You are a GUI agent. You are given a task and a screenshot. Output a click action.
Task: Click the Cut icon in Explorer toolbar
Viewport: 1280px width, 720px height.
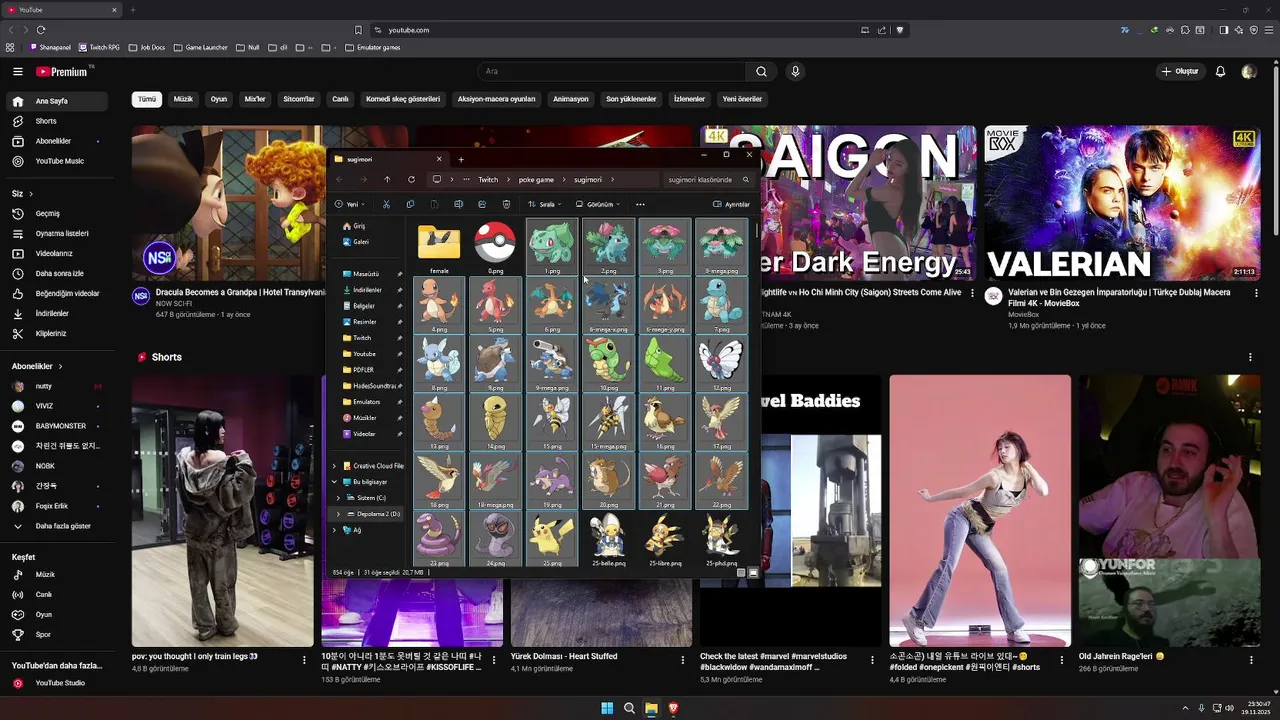386,204
